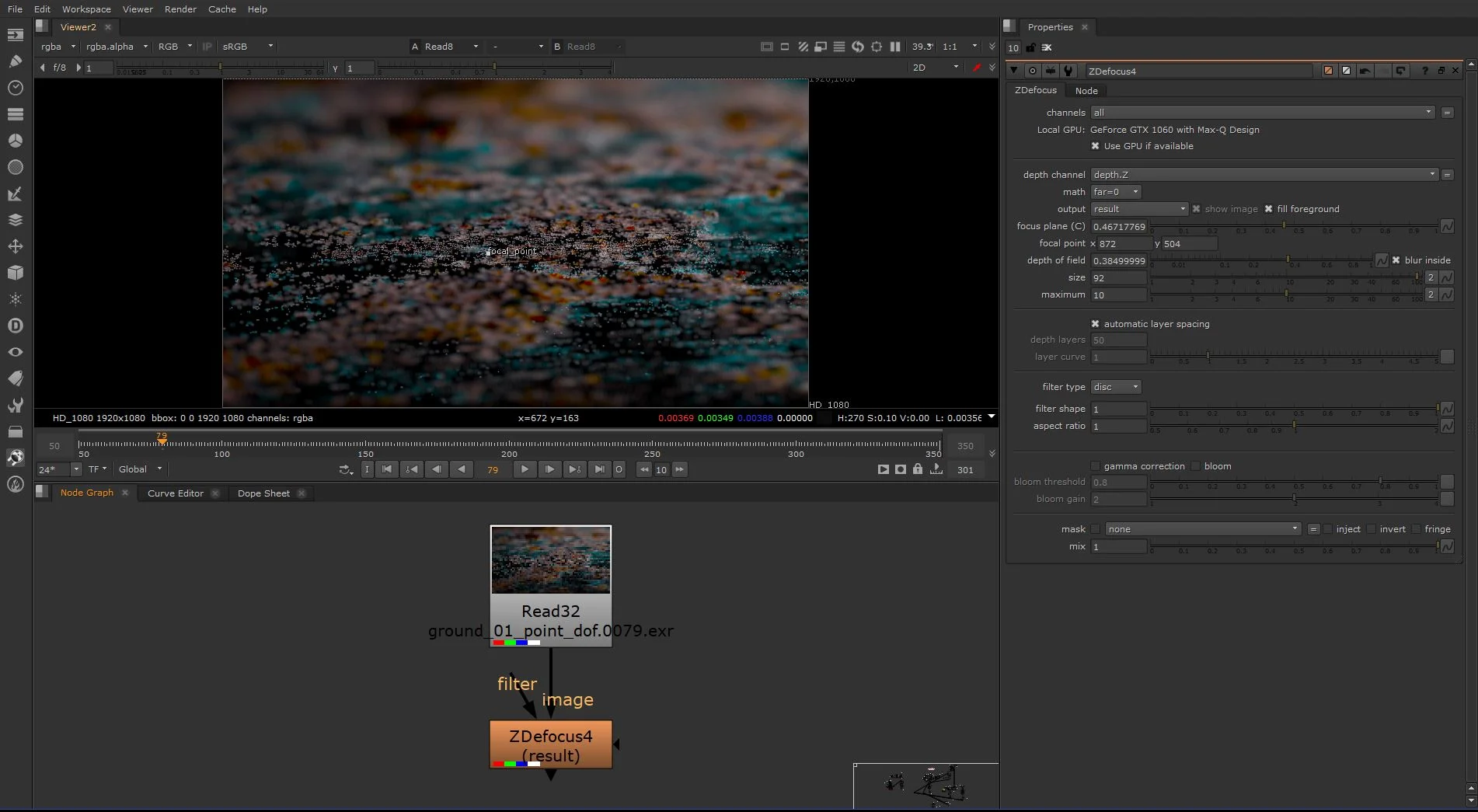The width and height of the screenshot is (1478, 812).
Task: Click the aspect ratio slider
Action: pos(1294,426)
